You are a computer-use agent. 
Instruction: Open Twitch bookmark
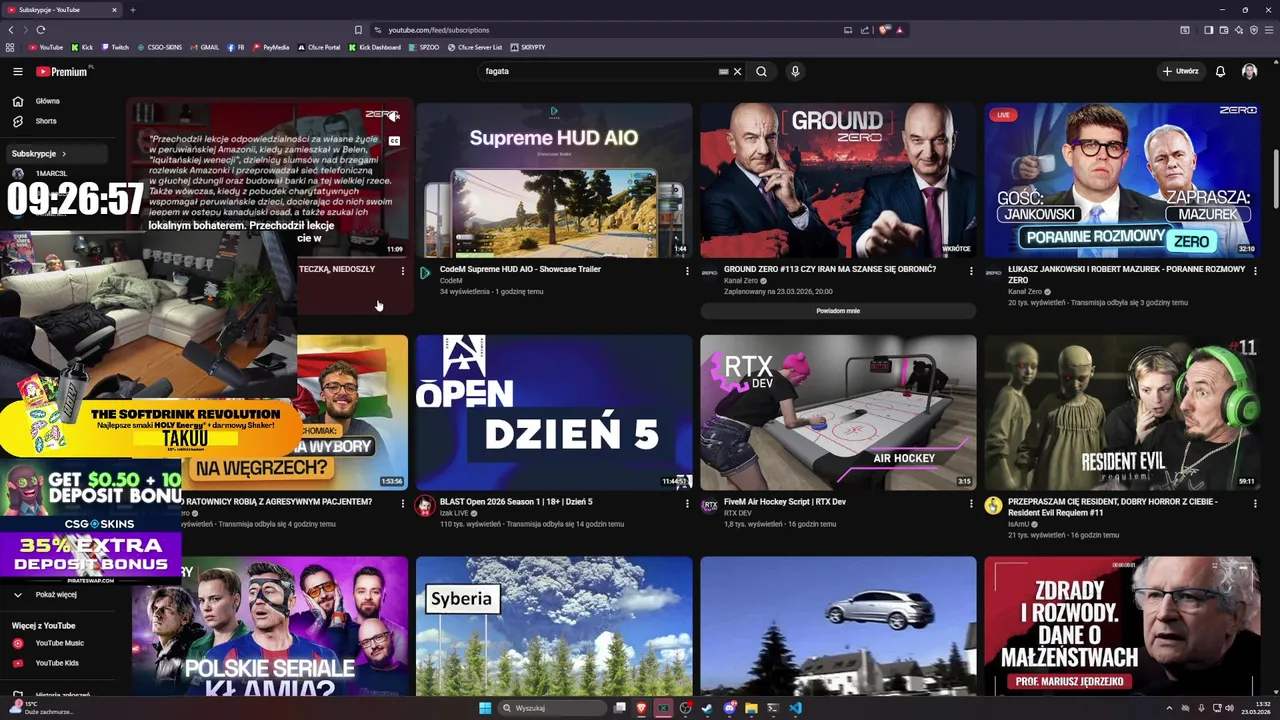coord(115,47)
